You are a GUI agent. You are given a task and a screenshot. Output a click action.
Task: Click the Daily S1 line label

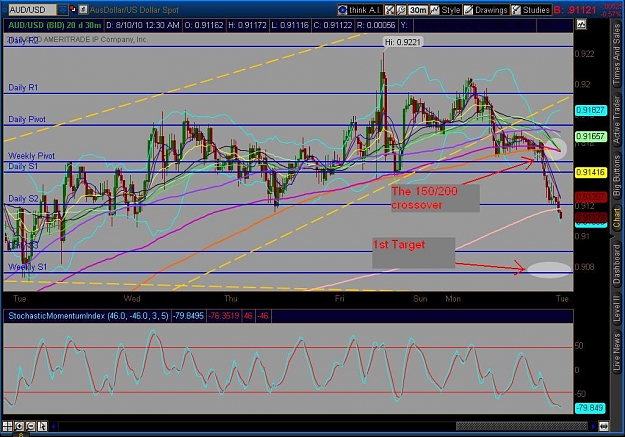coord(23,166)
